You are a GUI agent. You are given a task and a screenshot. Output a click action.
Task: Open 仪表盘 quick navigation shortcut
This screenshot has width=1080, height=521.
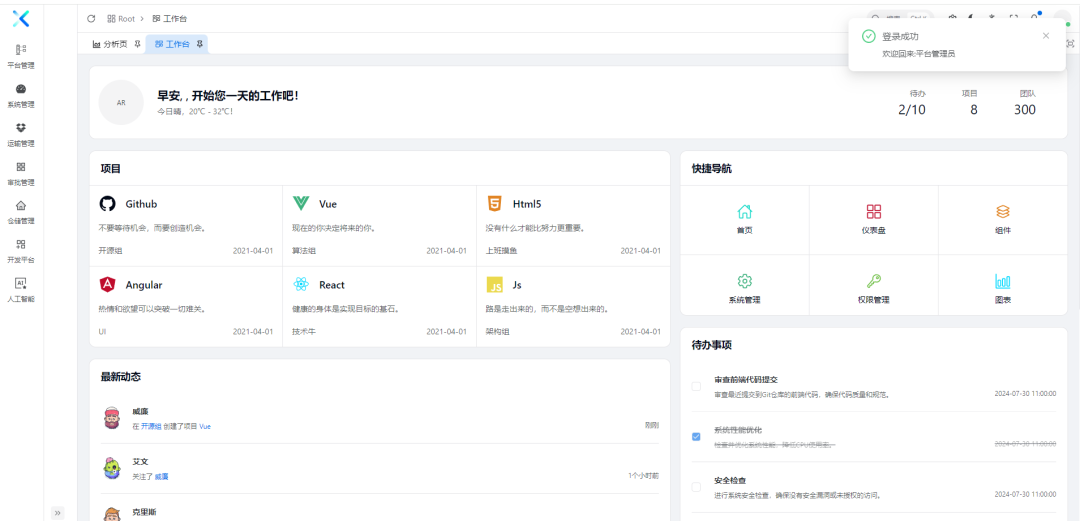pyautogui.click(x=873, y=219)
